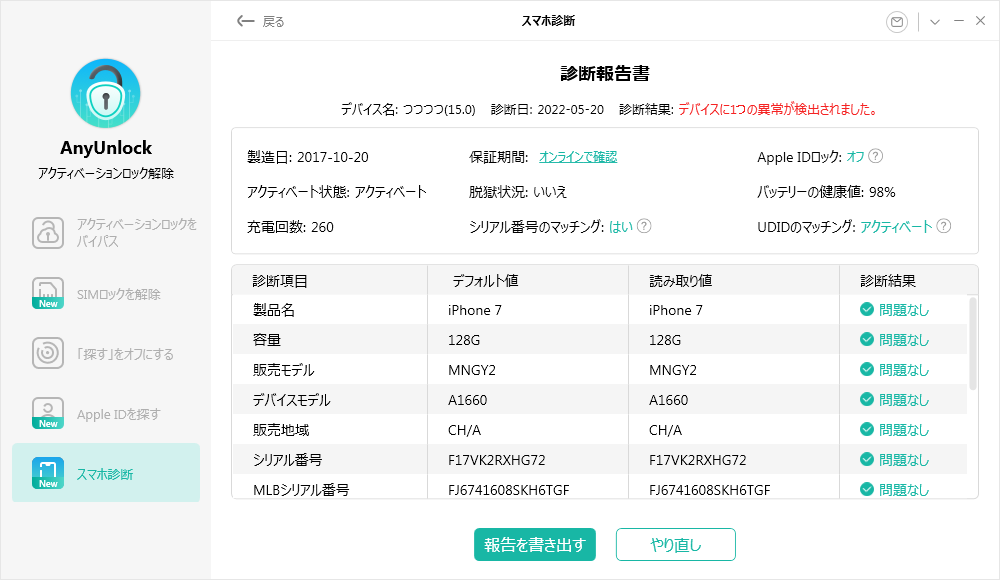Select SIMロックを解除 in sidebar
Viewport: 1000px width, 580px height.
tap(106, 293)
